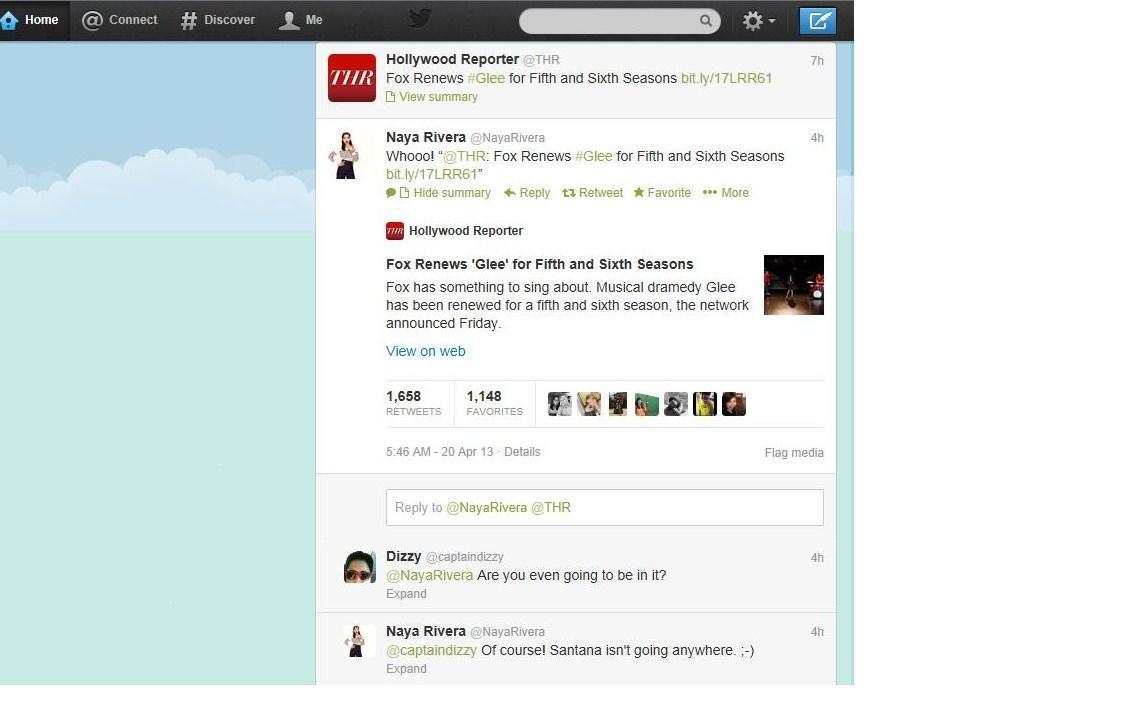Expand Dizzy's reply tweet

pos(406,594)
